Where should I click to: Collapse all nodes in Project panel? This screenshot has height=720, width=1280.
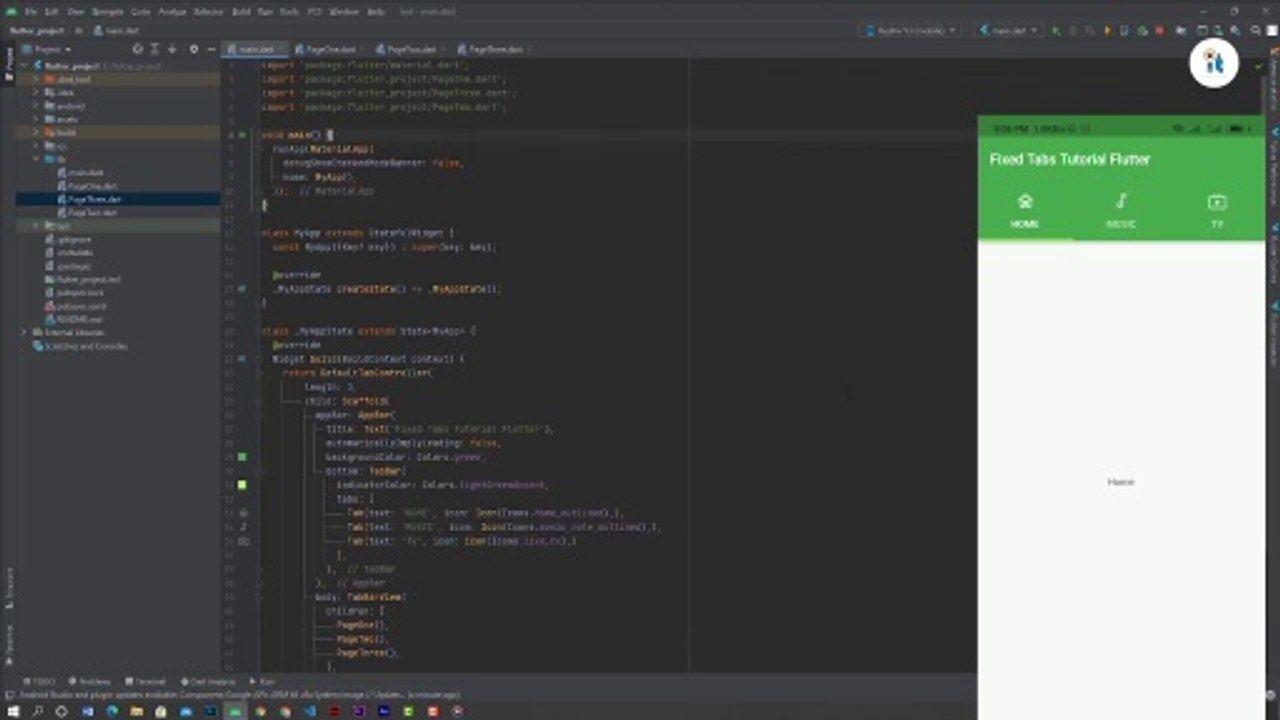pos(171,48)
